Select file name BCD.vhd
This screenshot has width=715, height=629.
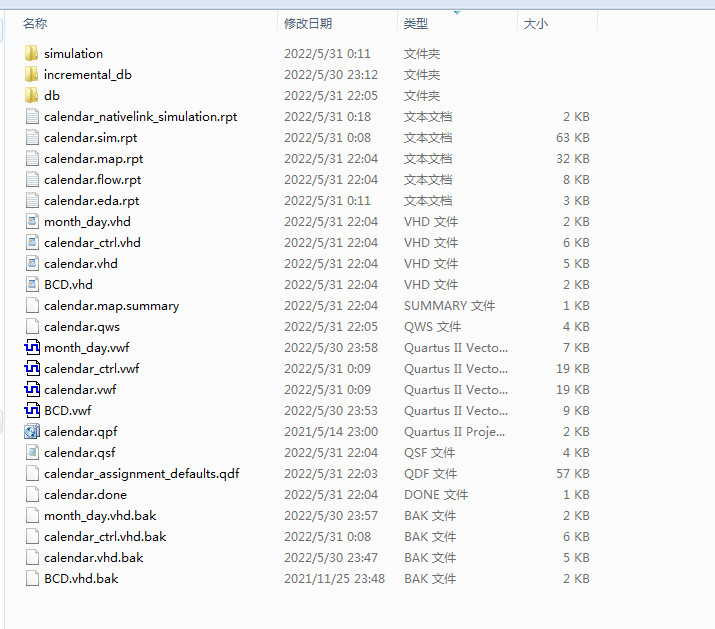click(68, 285)
